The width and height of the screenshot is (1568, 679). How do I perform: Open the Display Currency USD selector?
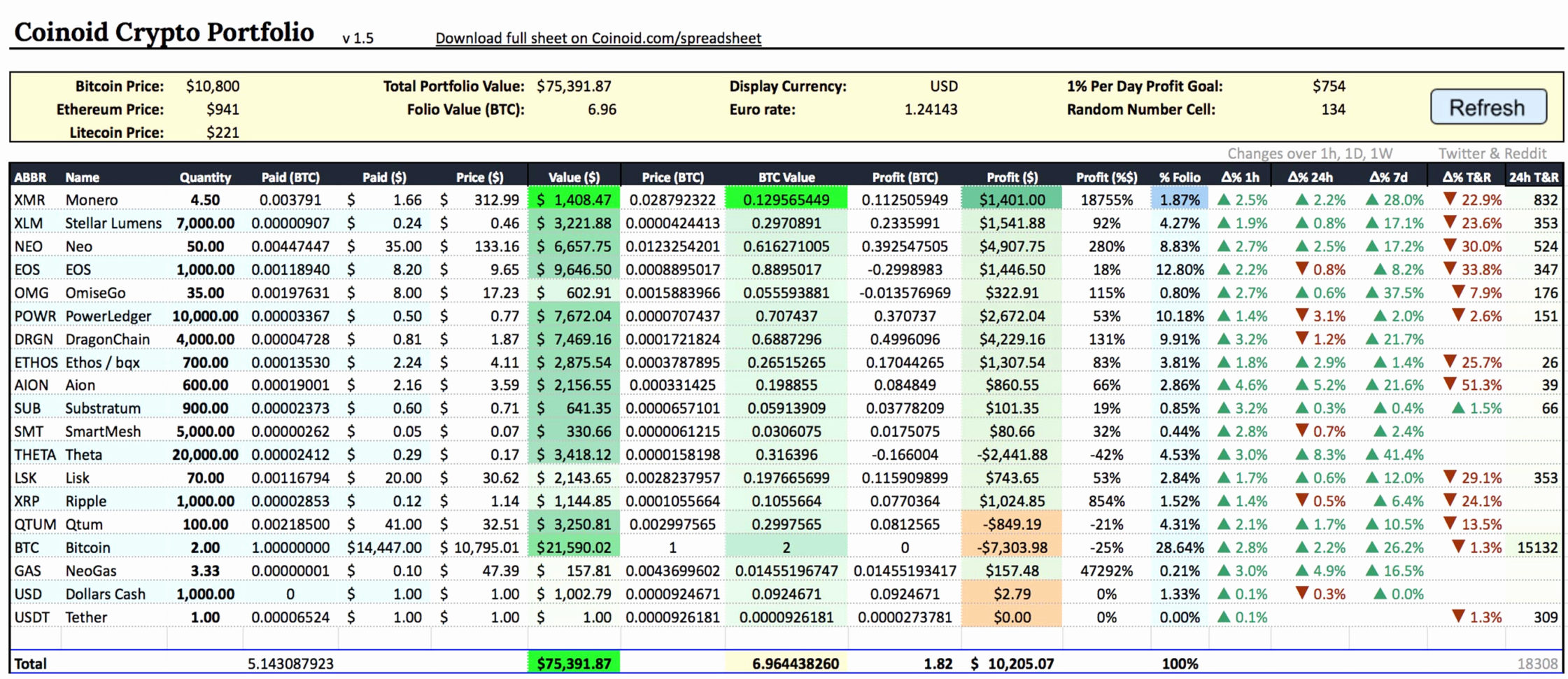pos(942,85)
